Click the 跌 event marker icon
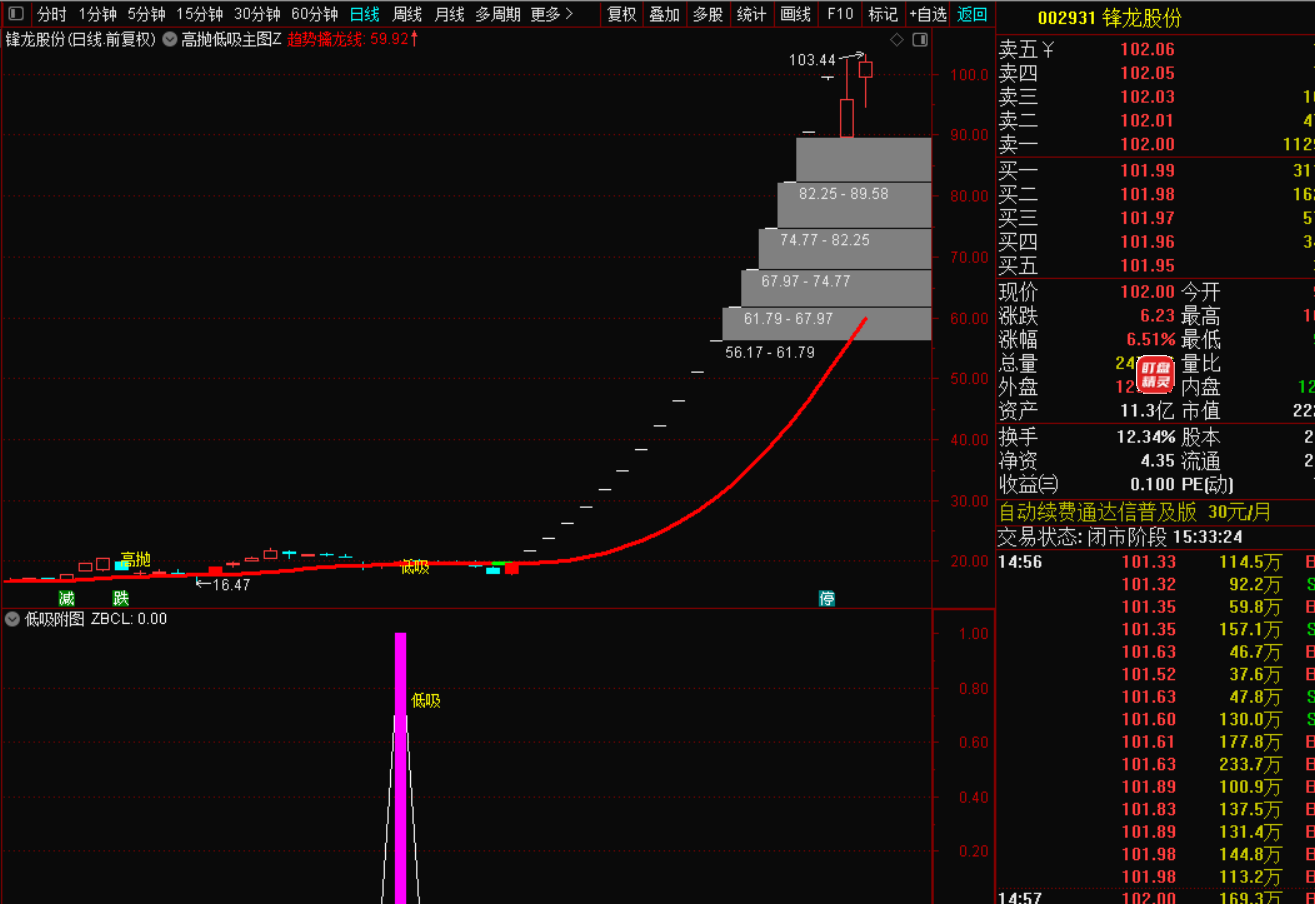Image resolution: width=1315 pixels, height=904 pixels. 121,599
